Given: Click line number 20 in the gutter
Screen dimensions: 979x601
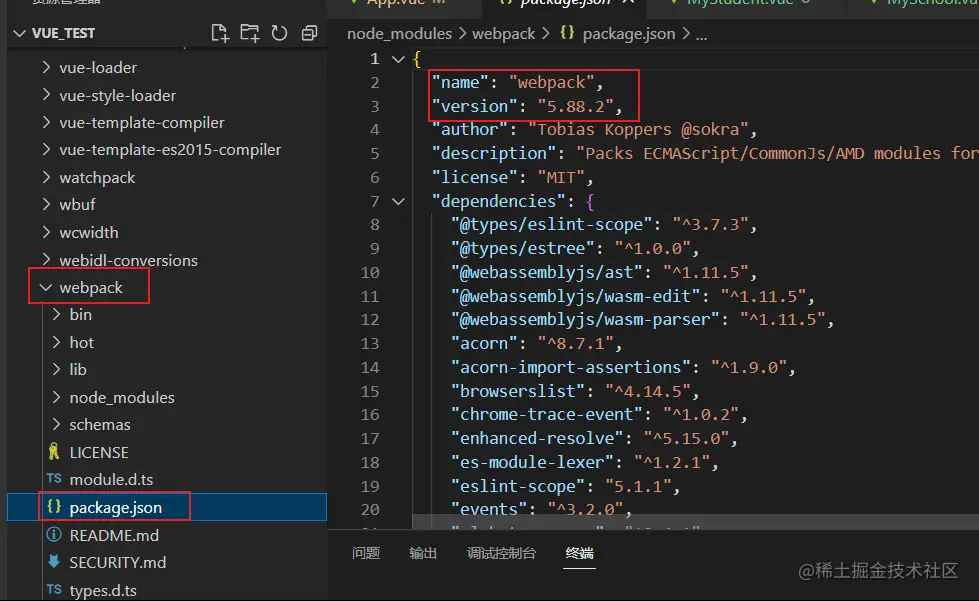Looking at the screenshot, I should [370, 509].
